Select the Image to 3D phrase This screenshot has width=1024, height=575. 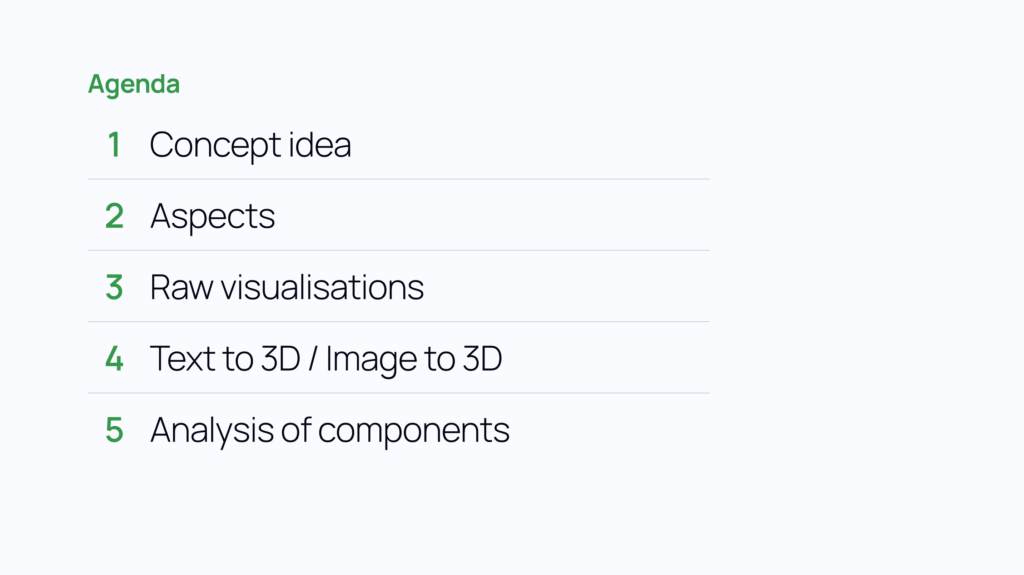414,360
